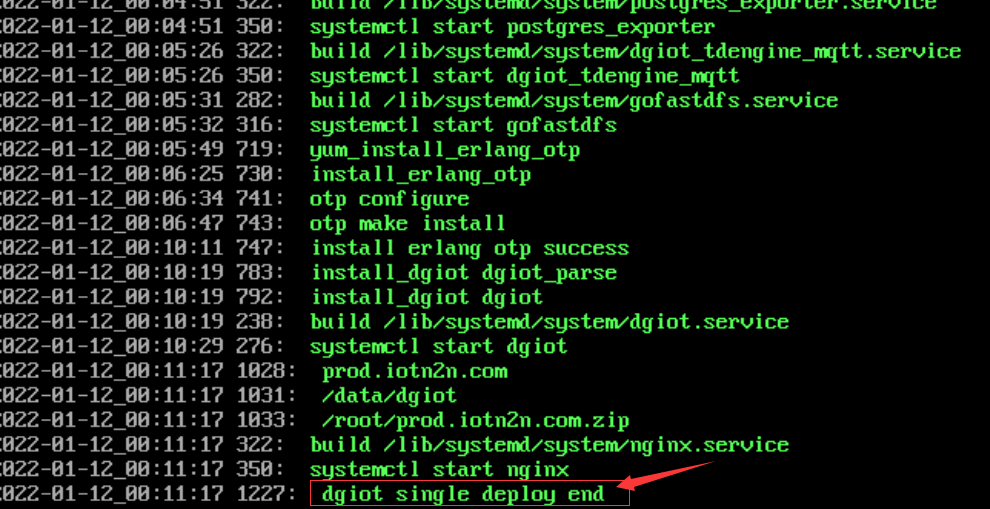Select the 'otp configure' log line
This screenshot has height=509, width=990.
tap(390, 199)
